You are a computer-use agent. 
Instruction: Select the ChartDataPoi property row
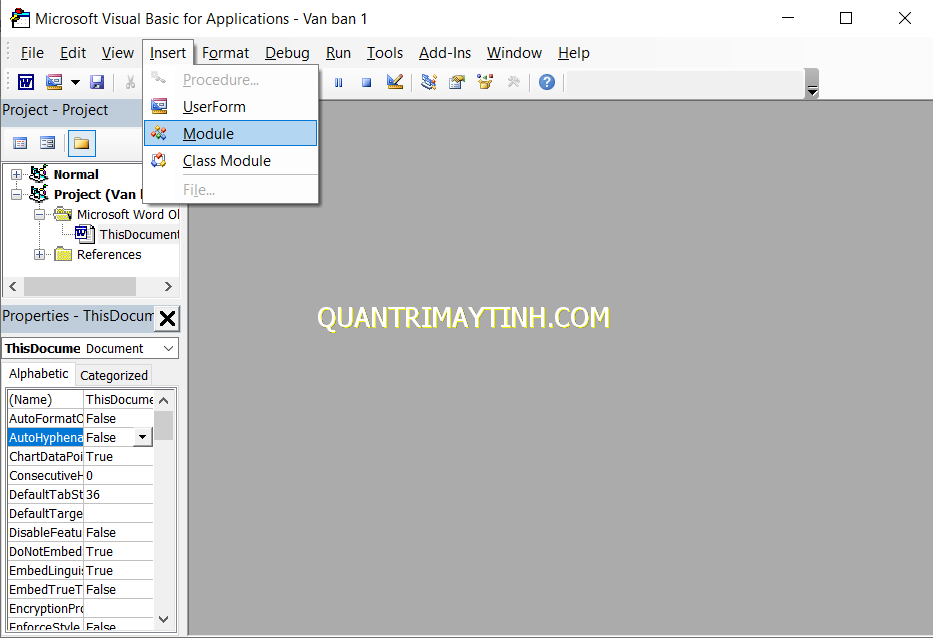80,456
